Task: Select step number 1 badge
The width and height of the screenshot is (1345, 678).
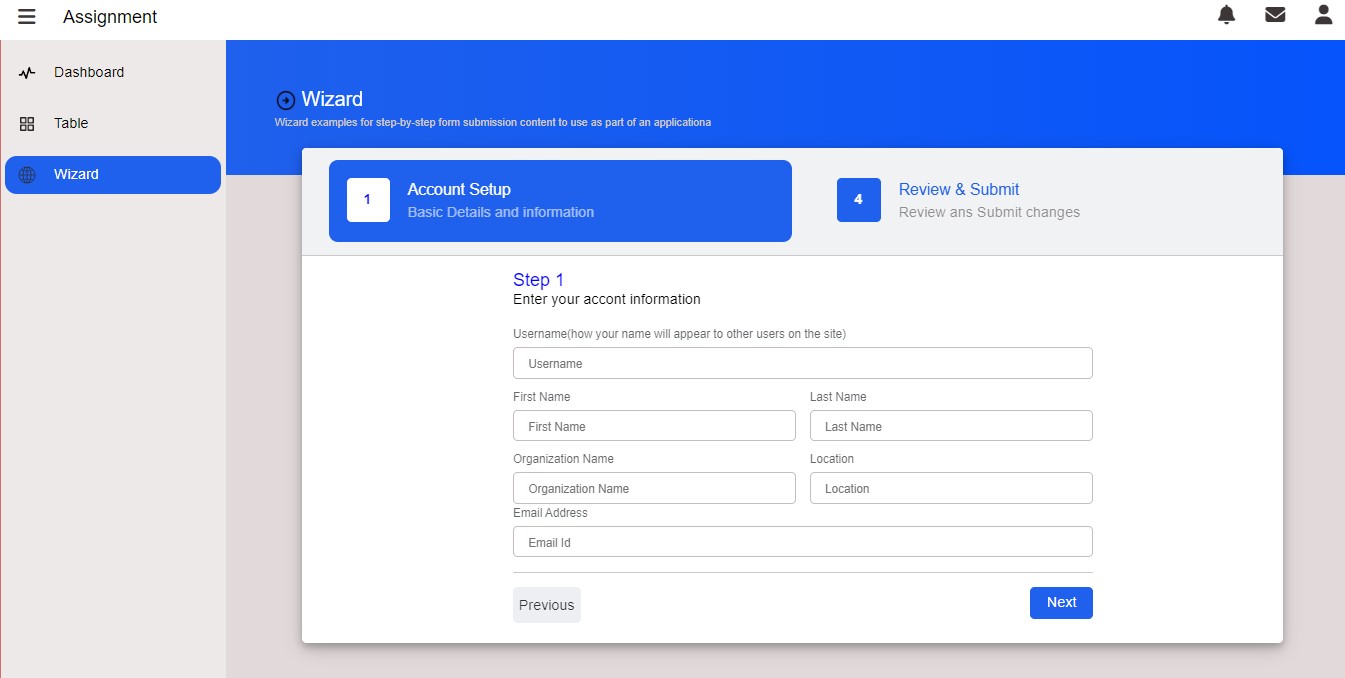Action: pos(368,200)
